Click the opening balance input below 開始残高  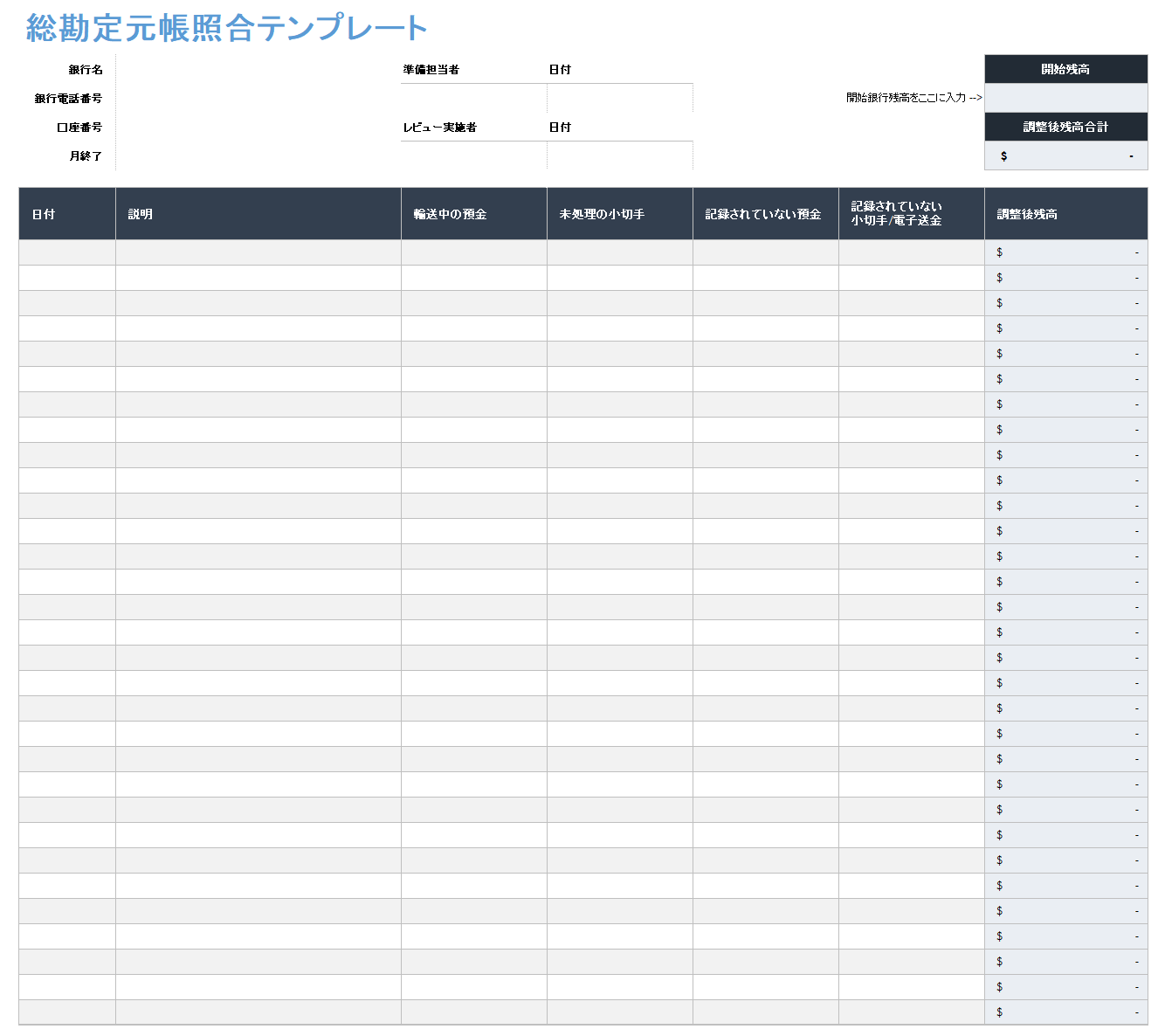tap(1065, 99)
